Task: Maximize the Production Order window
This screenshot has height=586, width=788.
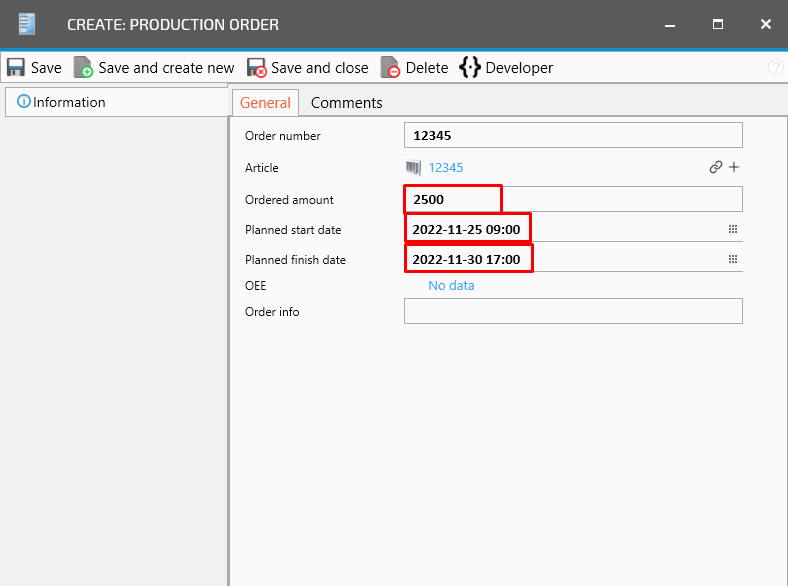Action: click(718, 24)
